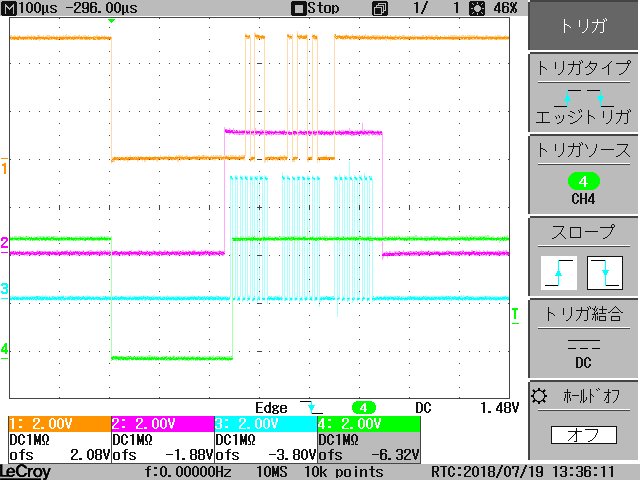Select channel 2 magenta 2.00V label
Image resolution: width=640 pixels, height=480 pixels.
click(163, 424)
